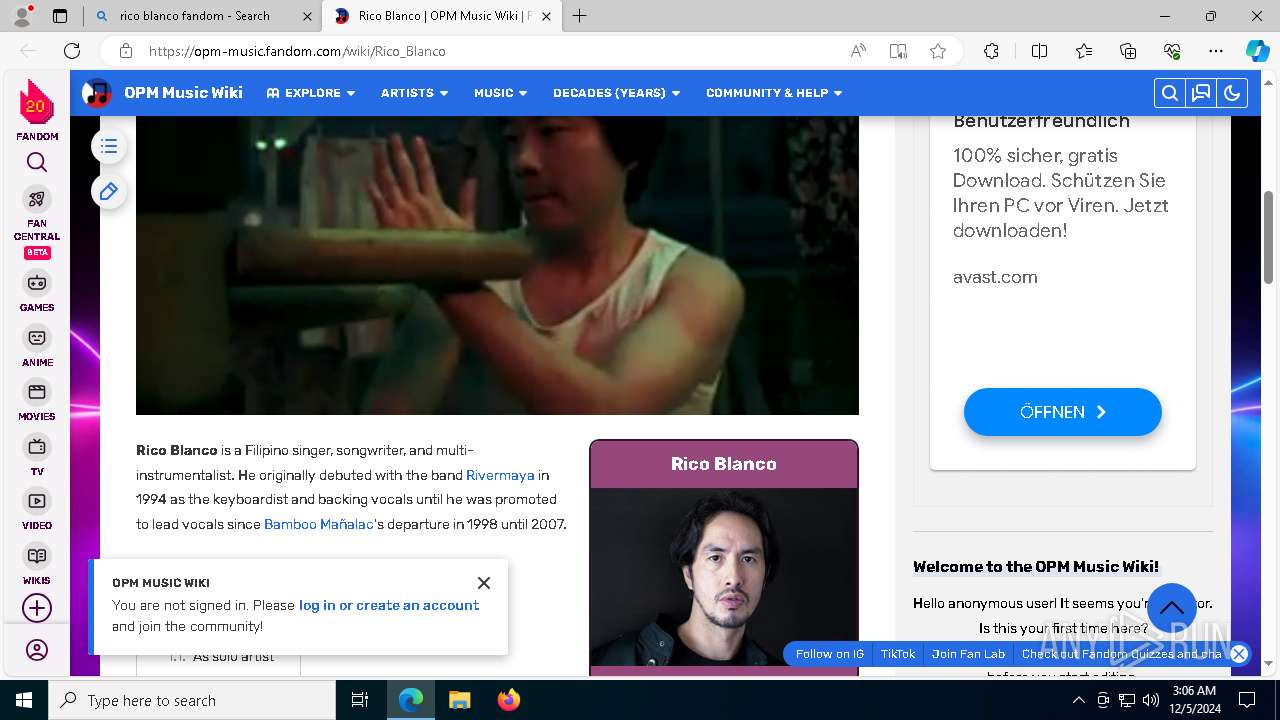Click the taskbar search box
This screenshot has width=1280, height=720.
coord(192,700)
